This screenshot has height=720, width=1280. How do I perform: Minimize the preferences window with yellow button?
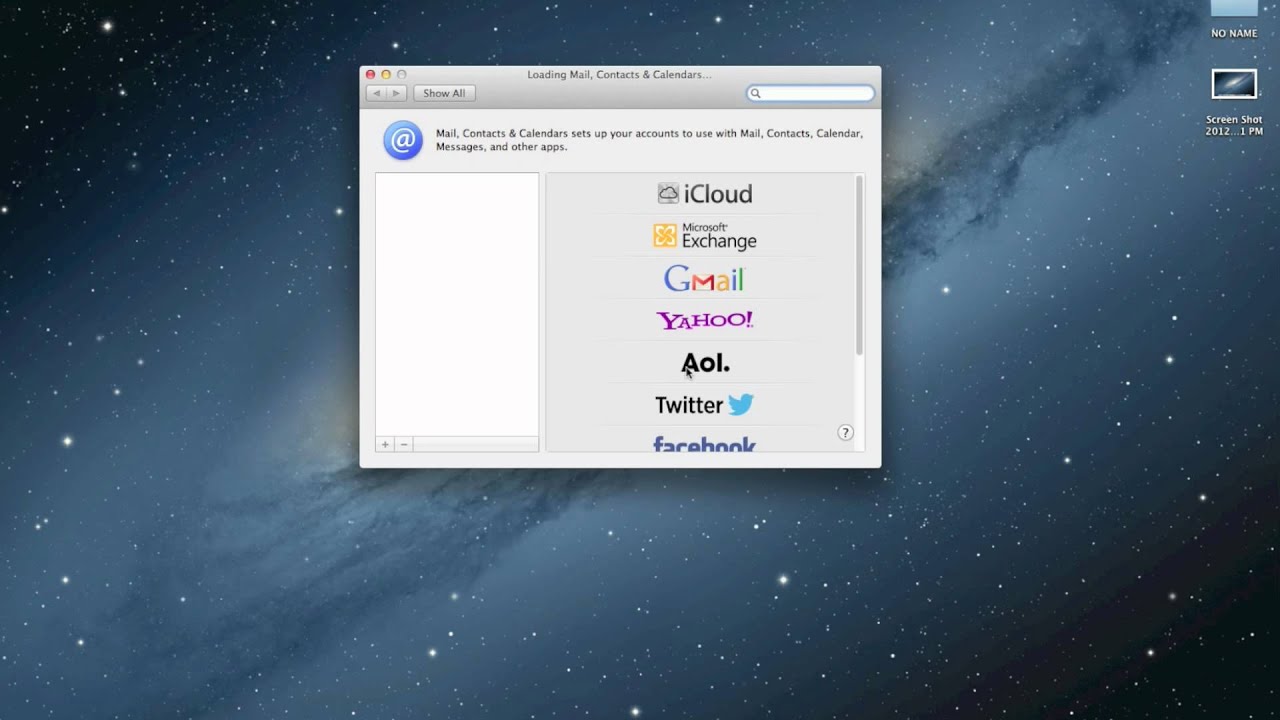tap(386, 74)
